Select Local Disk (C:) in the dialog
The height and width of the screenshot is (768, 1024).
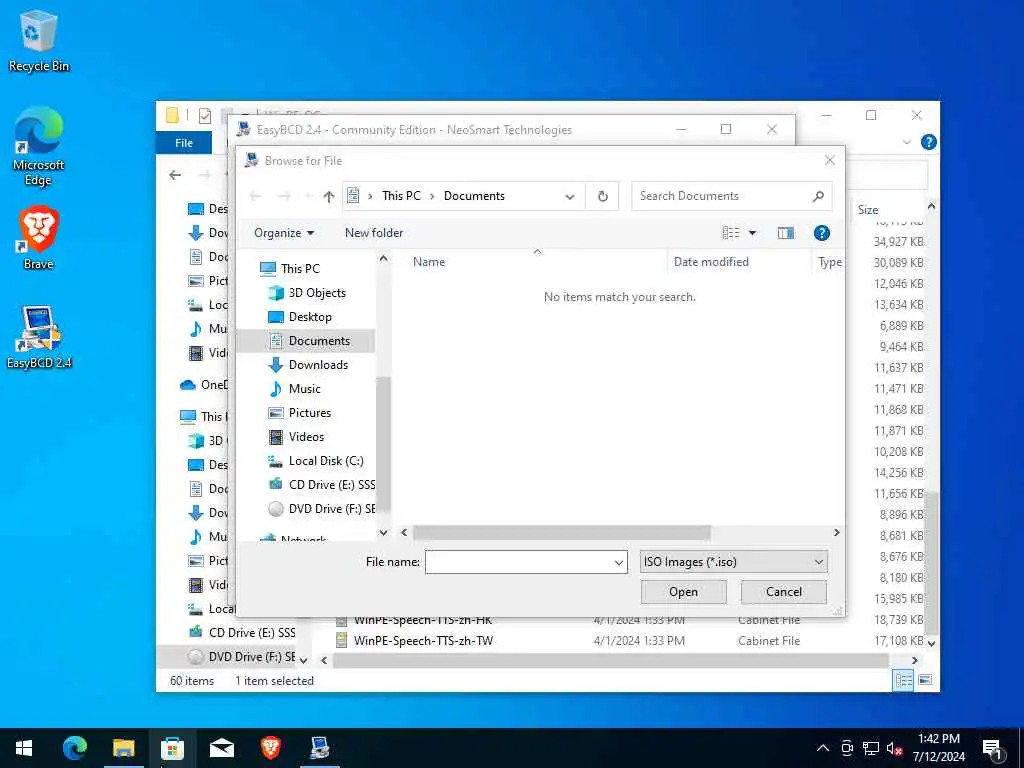pos(325,461)
